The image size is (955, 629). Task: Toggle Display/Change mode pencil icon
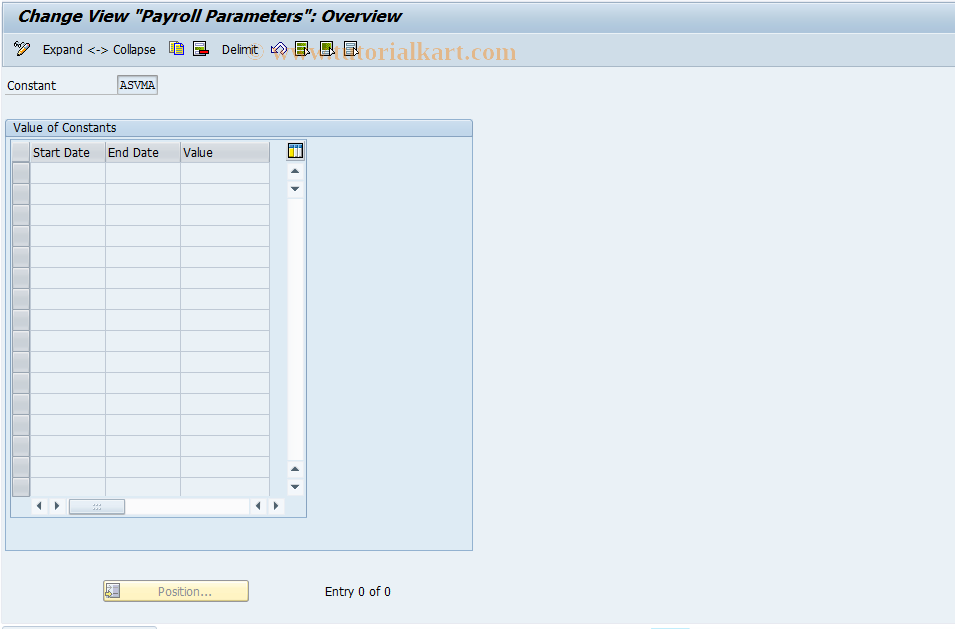tap(22, 49)
